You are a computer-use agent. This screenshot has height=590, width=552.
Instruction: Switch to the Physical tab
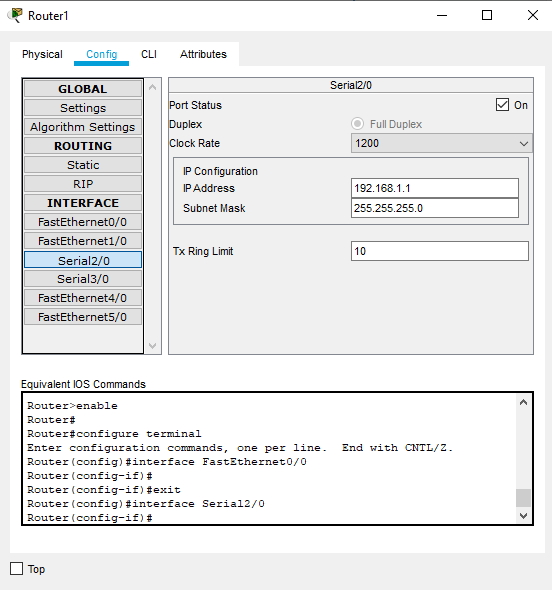42,54
